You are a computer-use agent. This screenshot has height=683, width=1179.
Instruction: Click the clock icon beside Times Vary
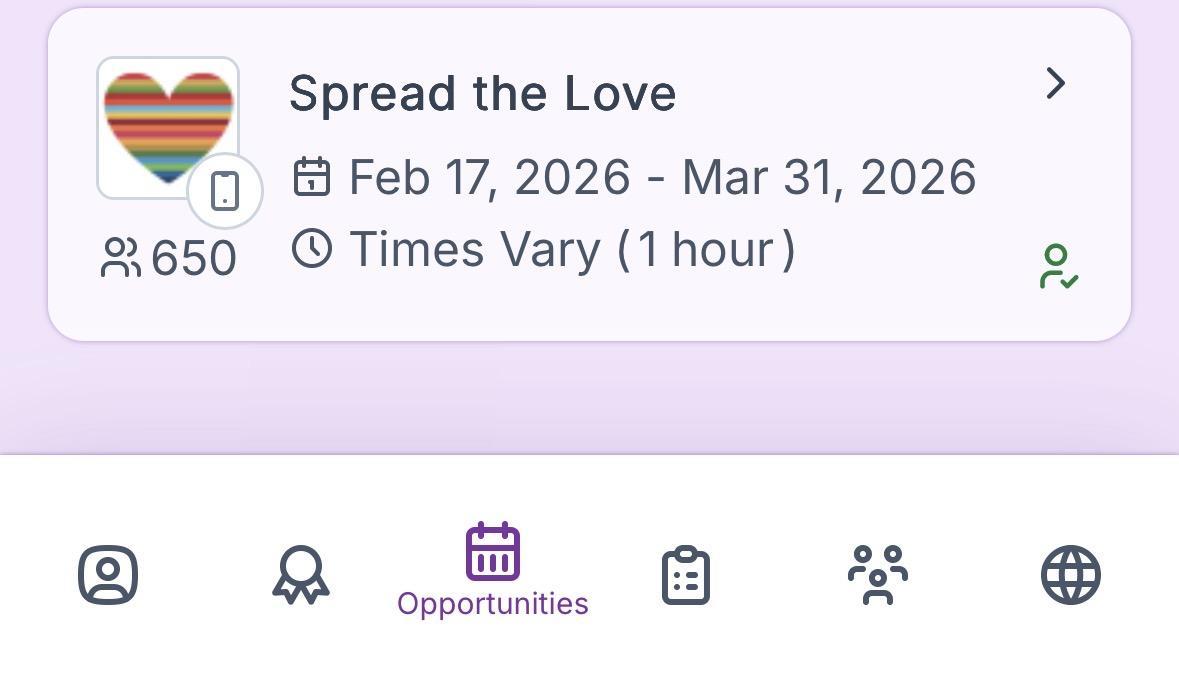[x=312, y=248]
